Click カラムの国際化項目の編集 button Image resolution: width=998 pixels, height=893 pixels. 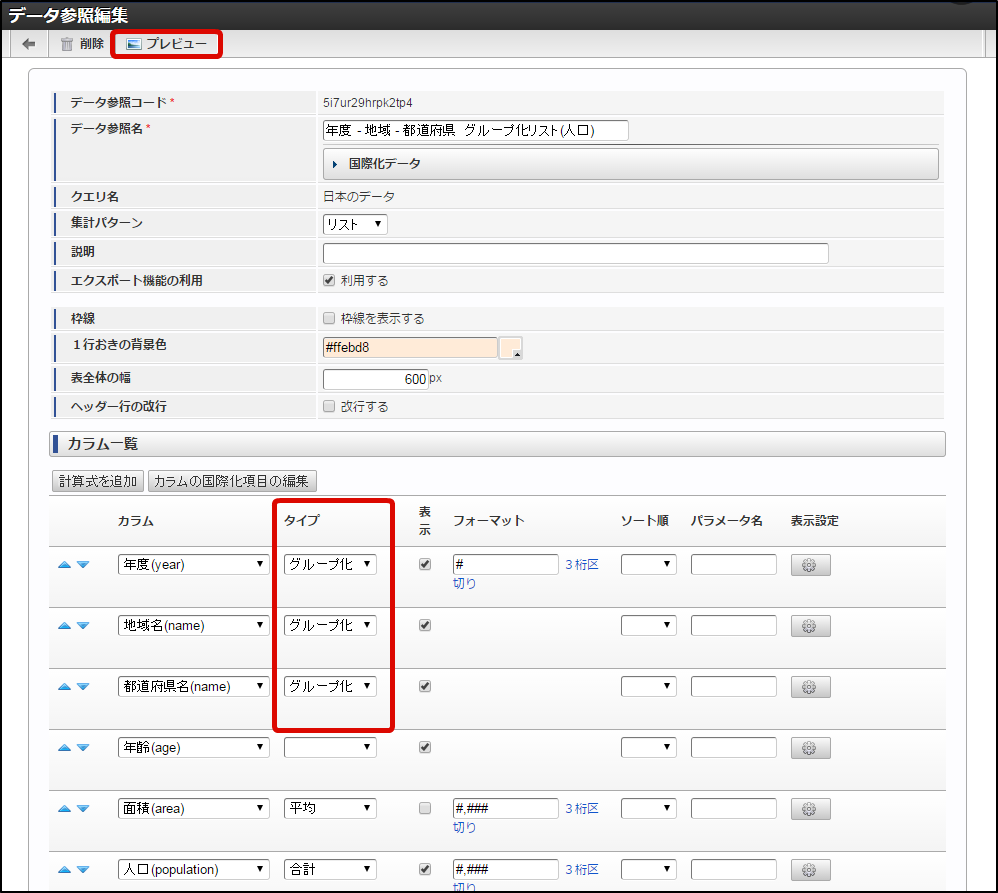pyautogui.click(x=232, y=481)
